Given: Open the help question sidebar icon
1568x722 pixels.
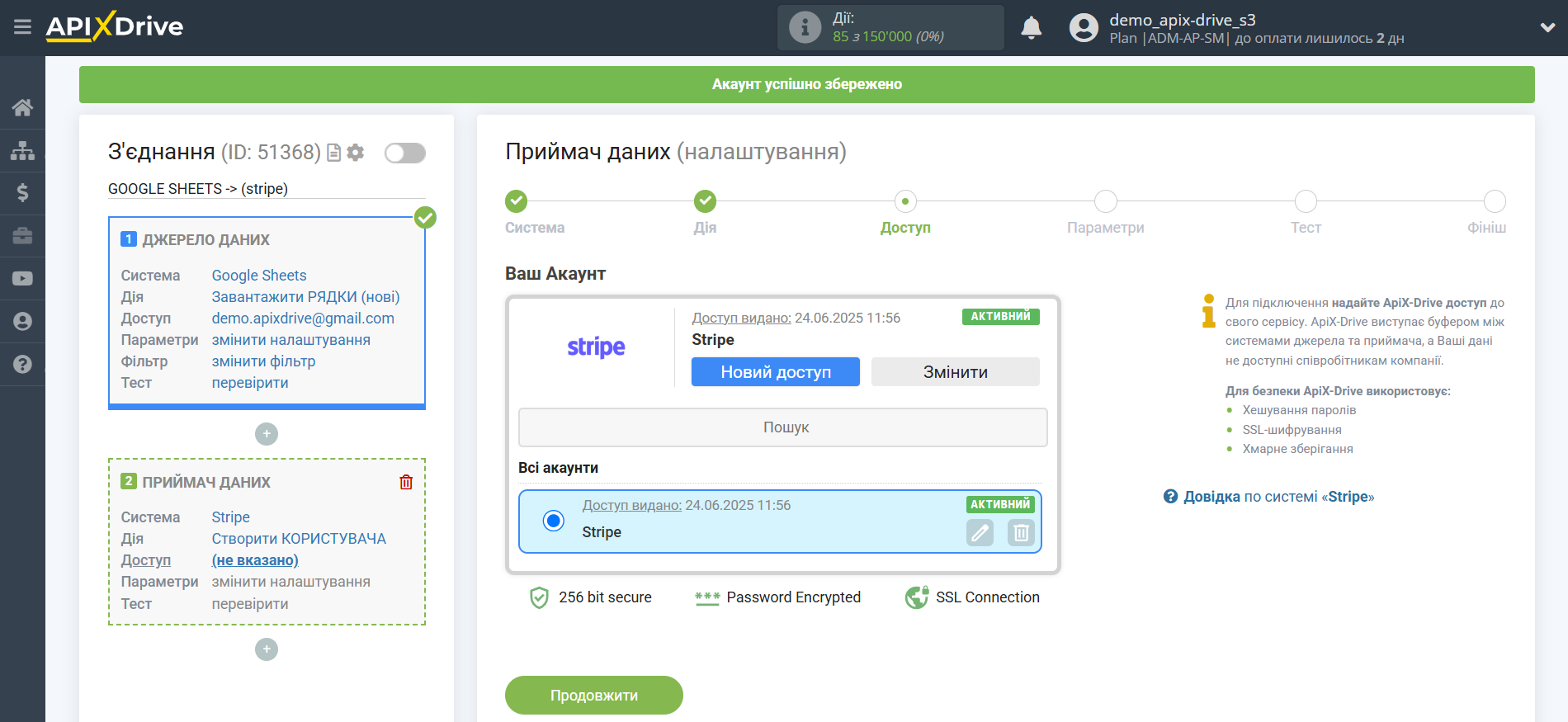Looking at the screenshot, I should tap(22, 364).
